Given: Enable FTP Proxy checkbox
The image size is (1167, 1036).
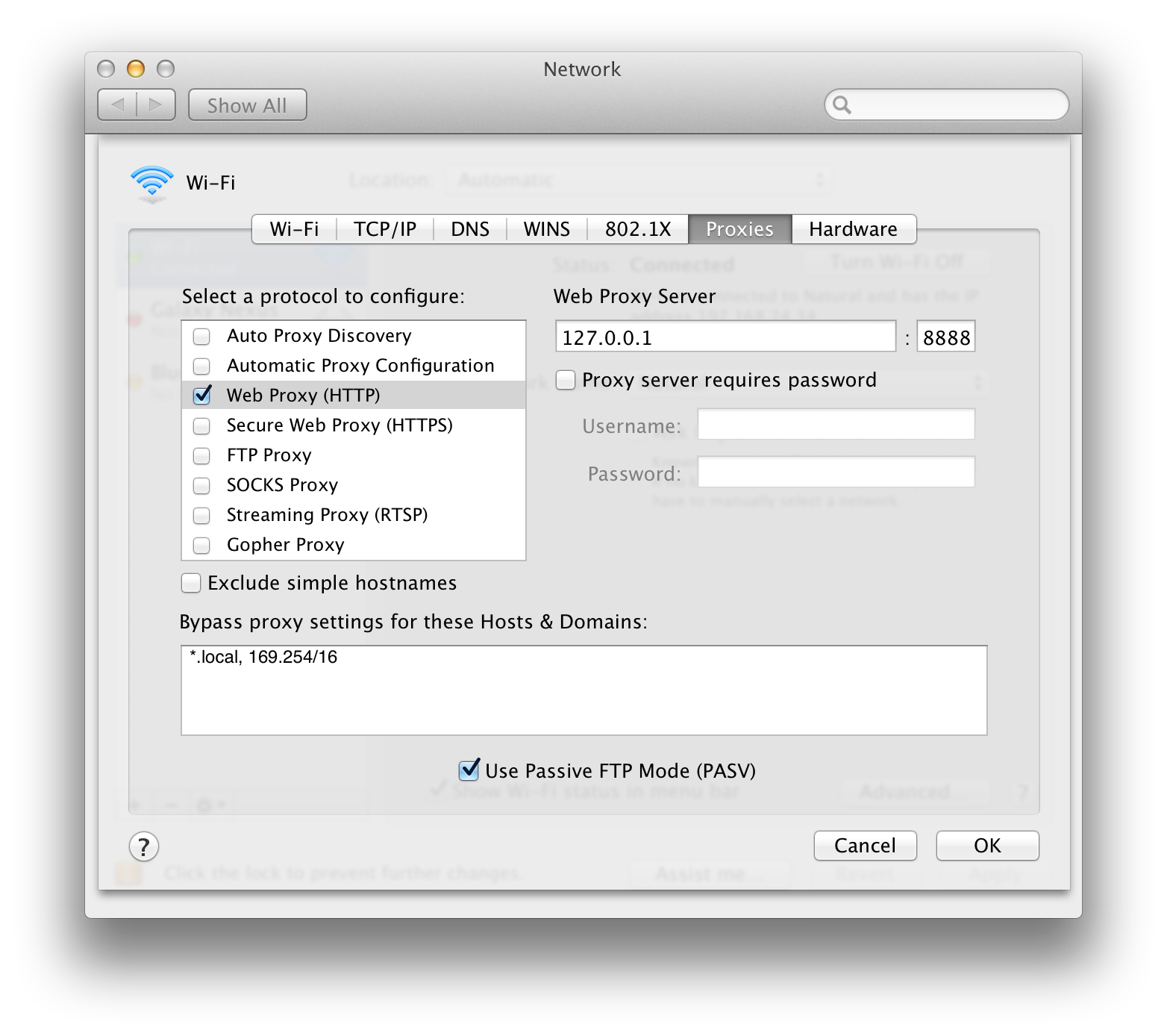Looking at the screenshot, I should 201,456.
